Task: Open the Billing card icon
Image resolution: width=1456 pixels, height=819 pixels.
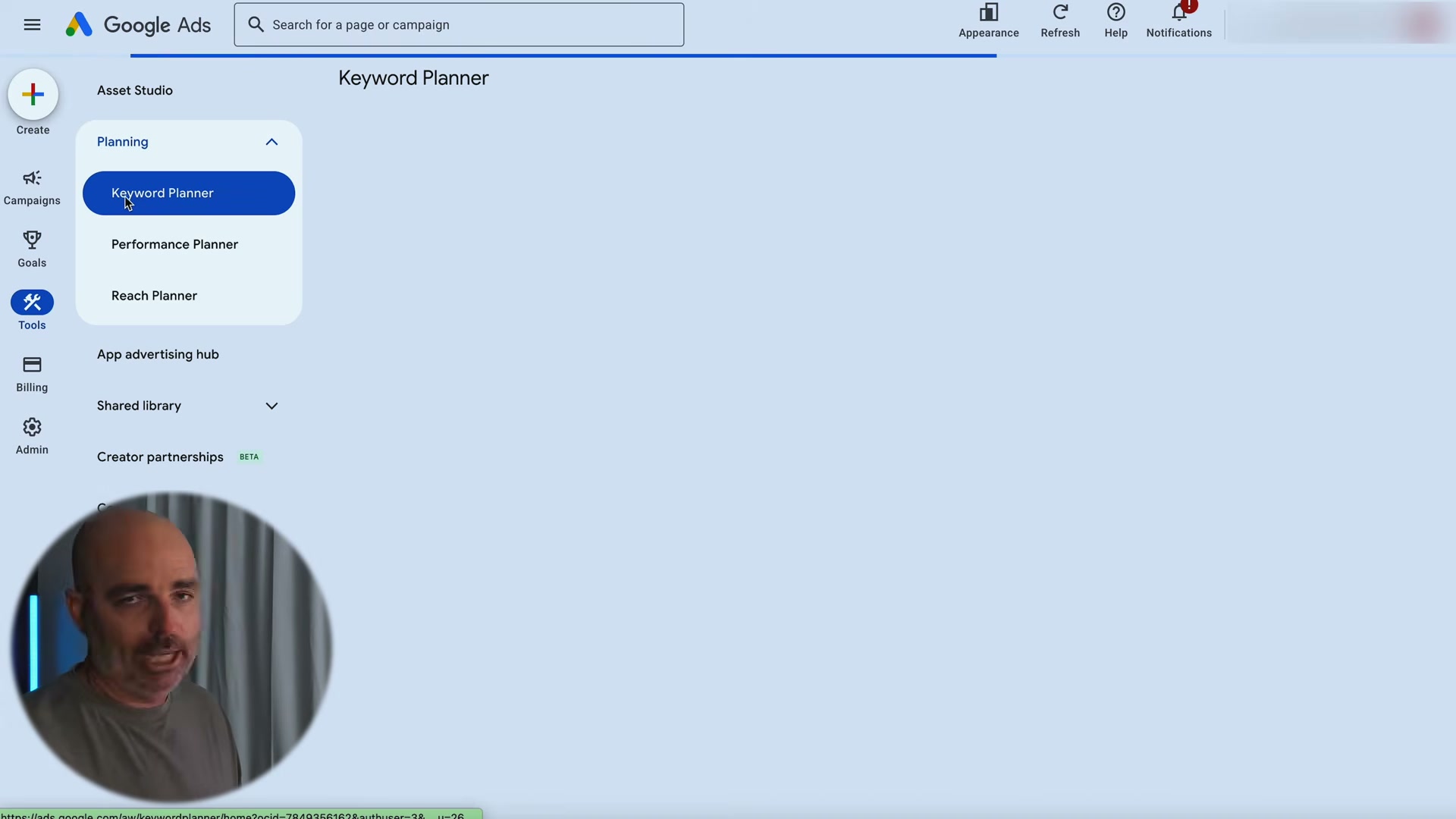Action: pyautogui.click(x=32, y=365)
